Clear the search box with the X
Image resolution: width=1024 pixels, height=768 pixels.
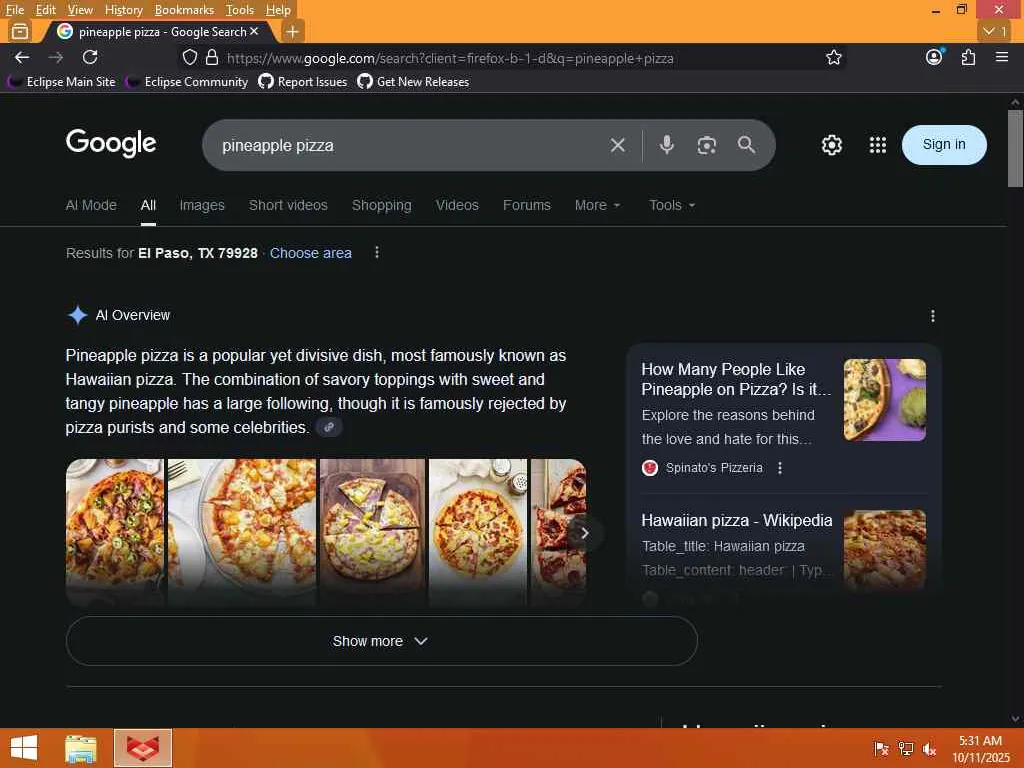tap(618, 145)
